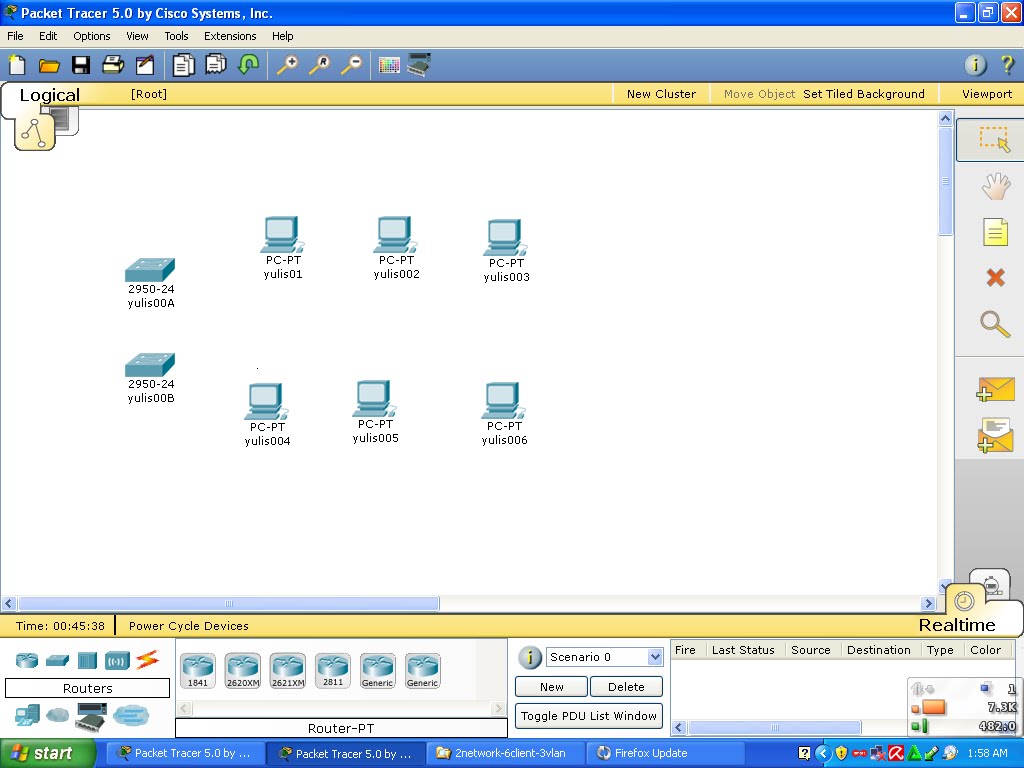The width and height of the screenshot is (1024, 768).
Task: Pick the 1841 router model
Action: tap(198, 671)
